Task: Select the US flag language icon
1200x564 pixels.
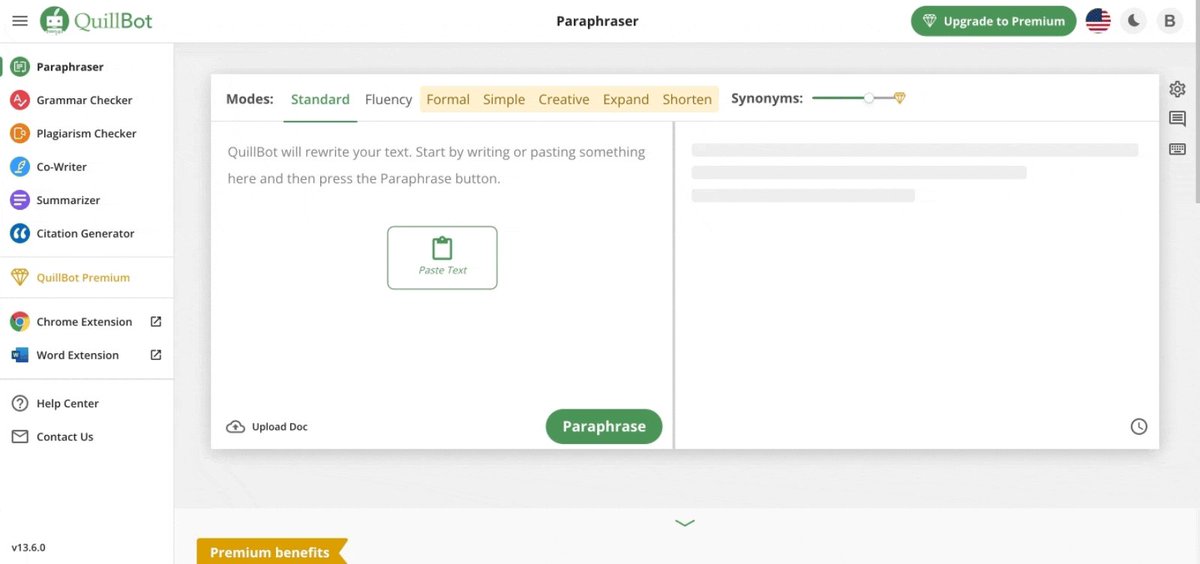Action: pos(1098,21)
